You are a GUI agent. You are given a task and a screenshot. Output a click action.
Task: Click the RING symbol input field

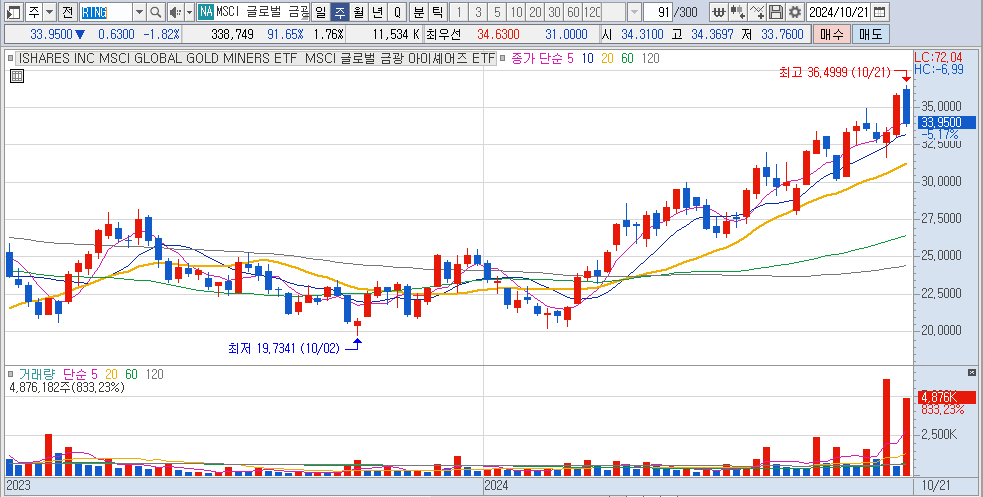tap(106, 11)
